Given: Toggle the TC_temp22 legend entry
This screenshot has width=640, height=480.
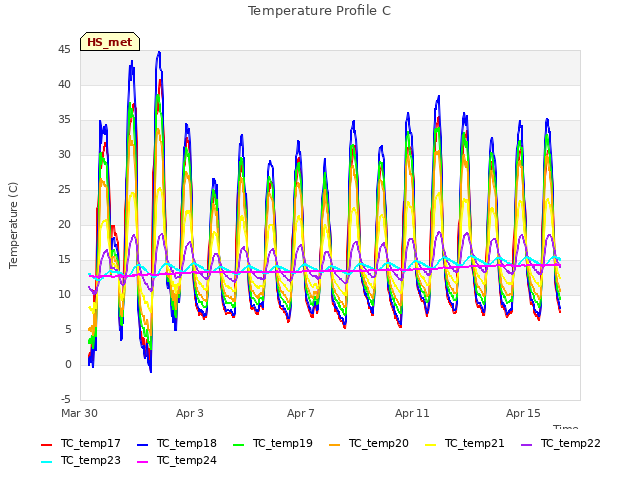Looking at the screenshot, I should (561, 444).
